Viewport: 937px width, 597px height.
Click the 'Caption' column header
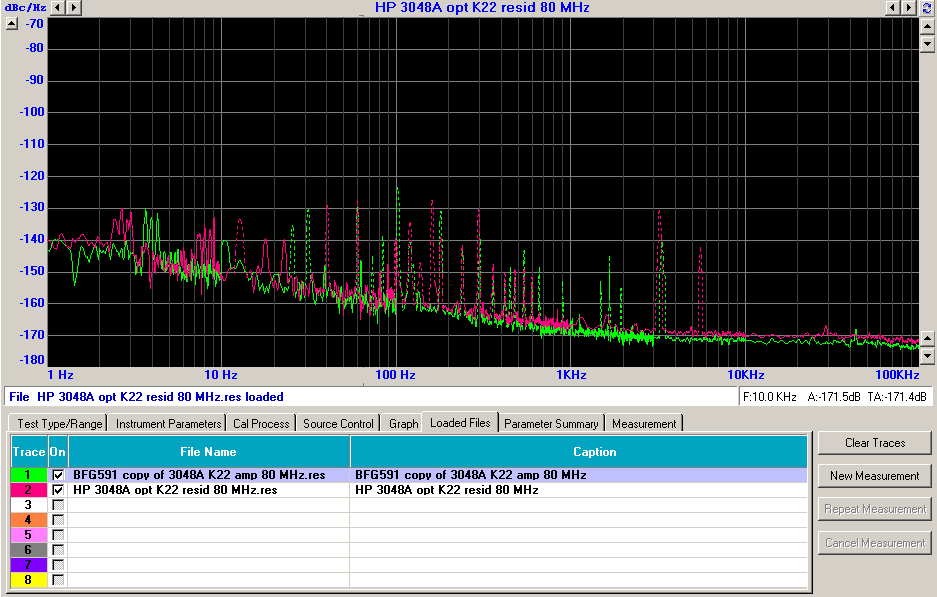578,452
